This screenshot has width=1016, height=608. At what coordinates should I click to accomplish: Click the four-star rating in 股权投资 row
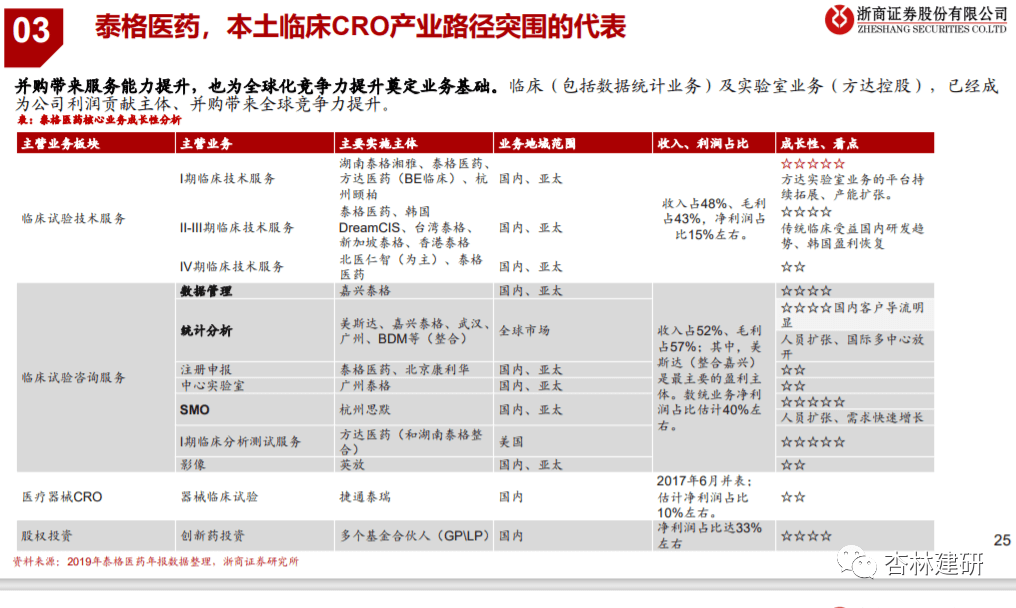[x=806, y=535]
